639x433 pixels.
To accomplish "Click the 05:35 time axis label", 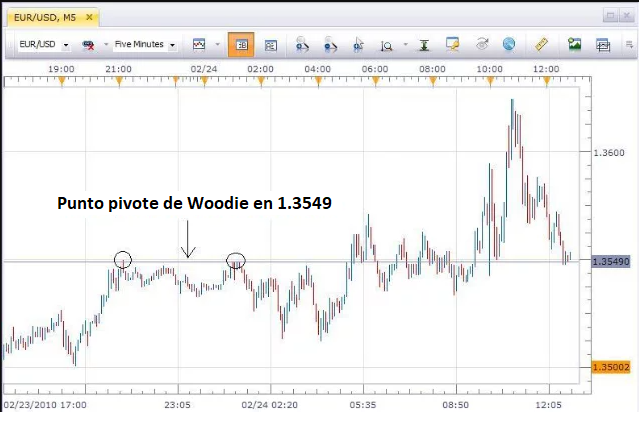I will click(x=363, y=405).
